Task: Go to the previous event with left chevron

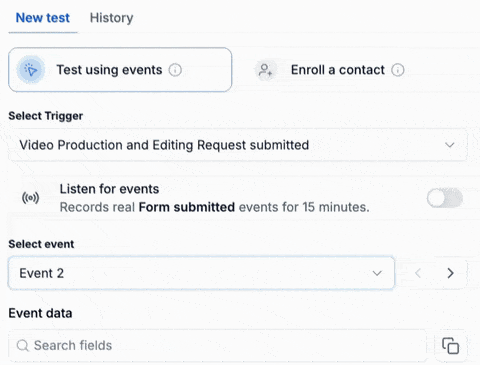Action: [x=418, y=273]
